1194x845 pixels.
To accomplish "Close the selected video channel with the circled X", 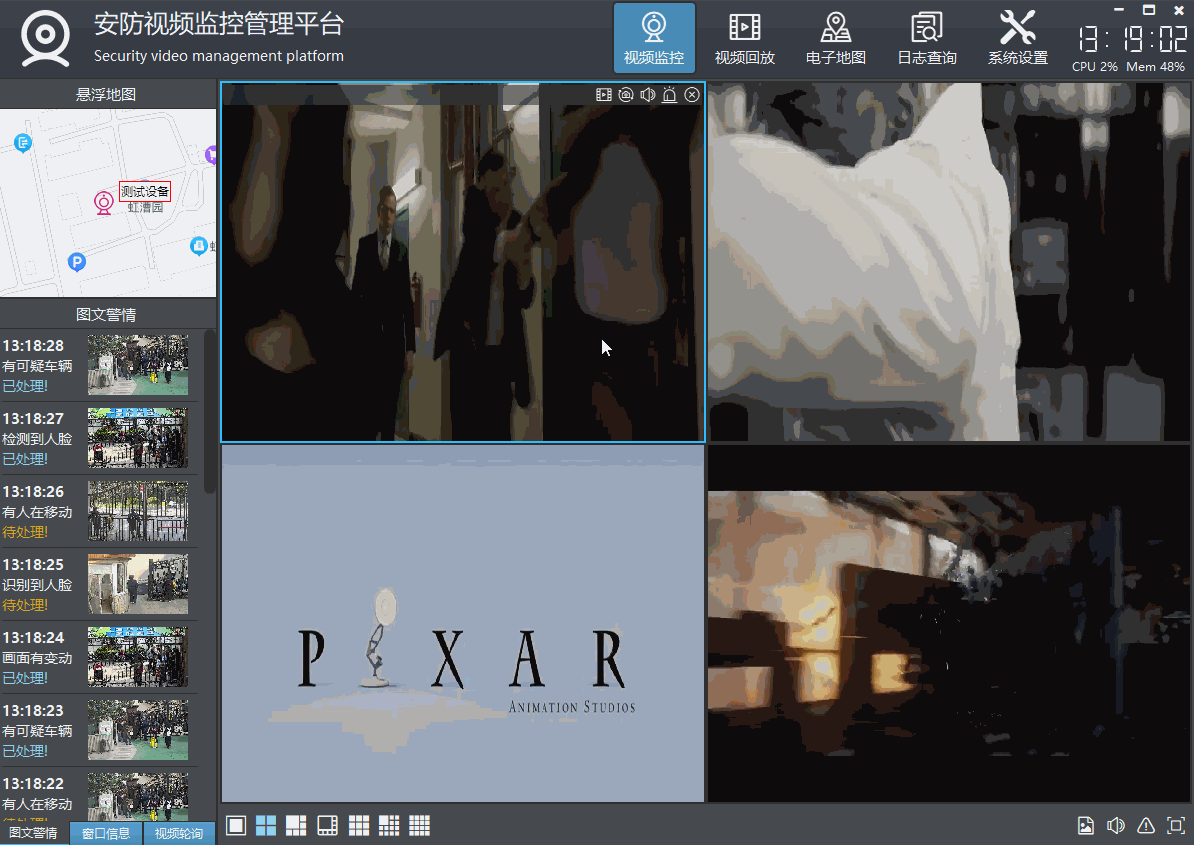I will click(x=691, y=94).
